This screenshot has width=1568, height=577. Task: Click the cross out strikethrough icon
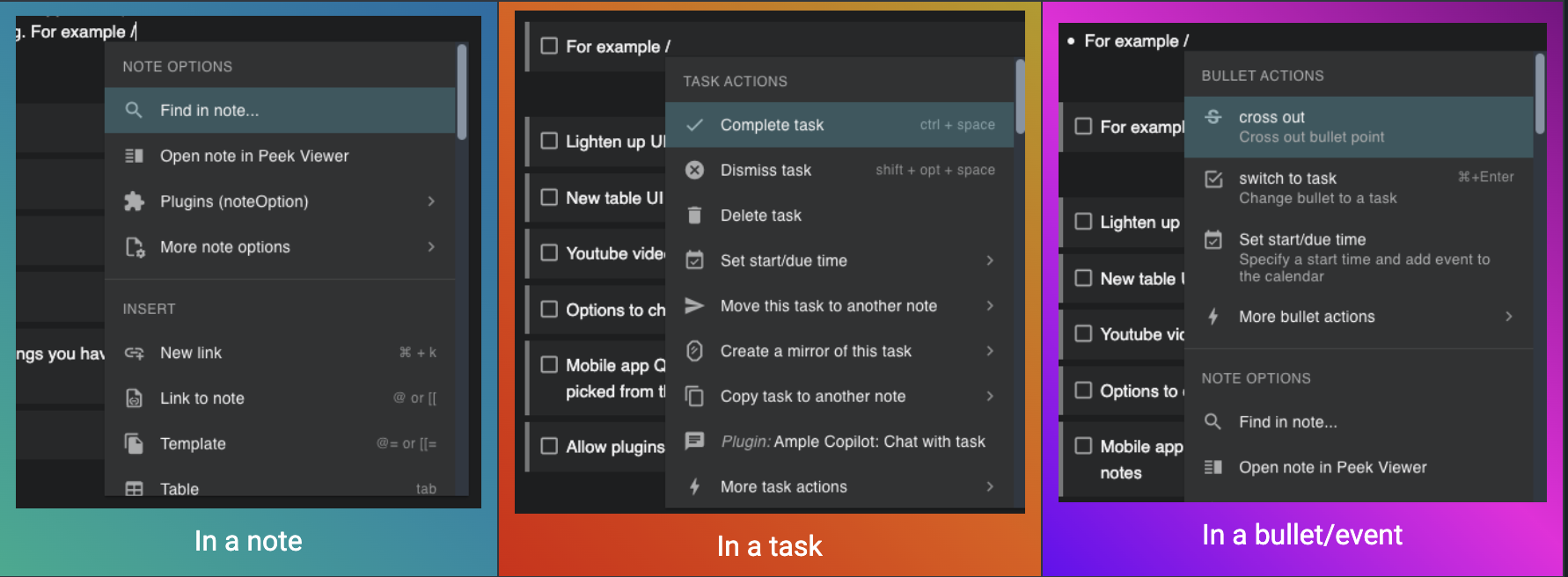pyautogui.click(x=1213, y=117)
